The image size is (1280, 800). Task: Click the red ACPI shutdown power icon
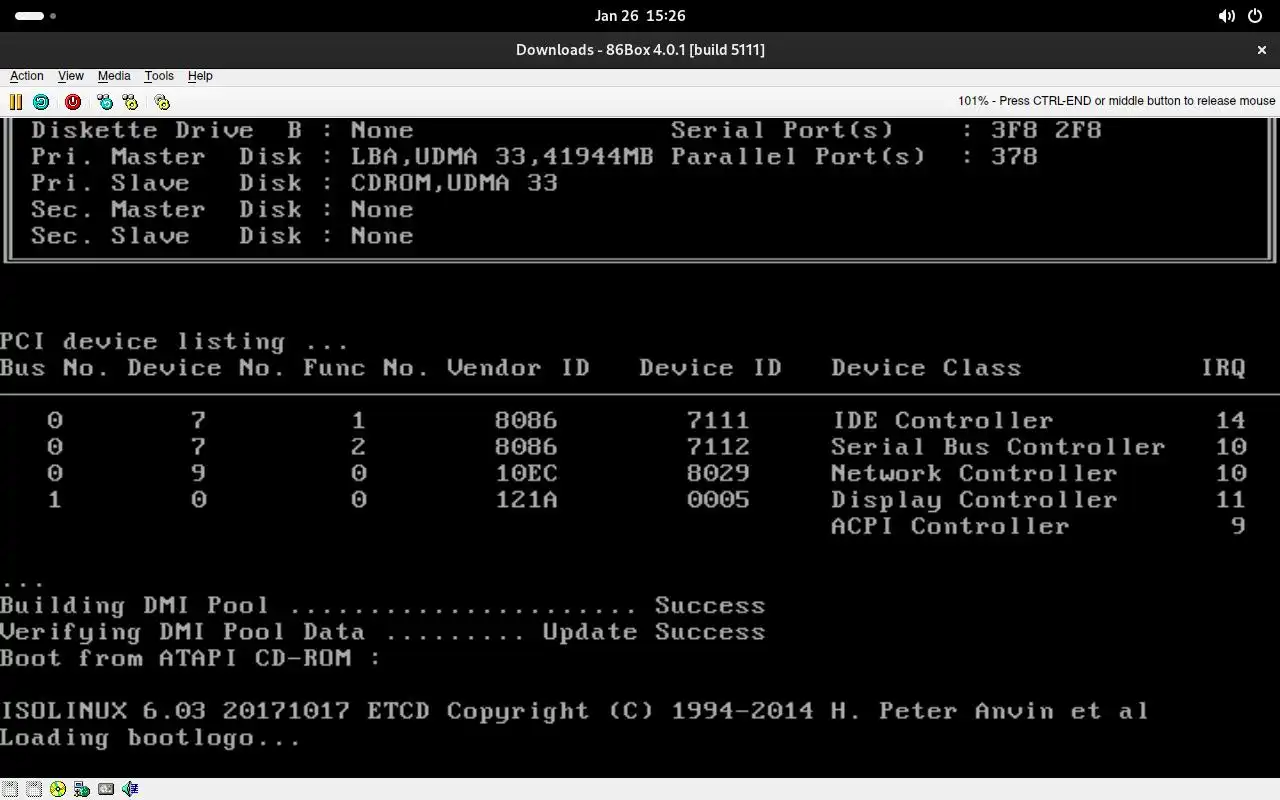coord(73,101)
